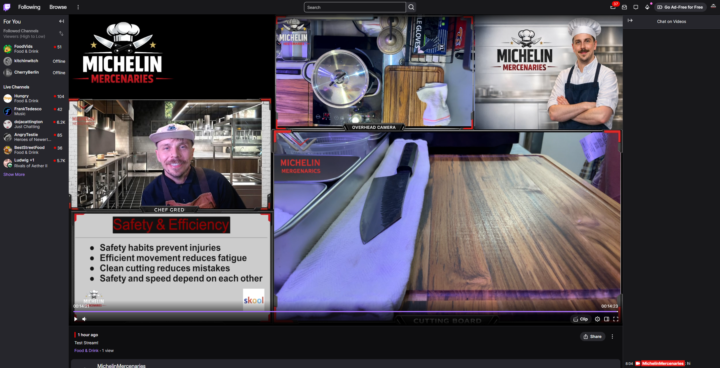Open the FoodVids followed channel
Image resolution: width=720 pixels, height=368 pixels.
[34, 49]
